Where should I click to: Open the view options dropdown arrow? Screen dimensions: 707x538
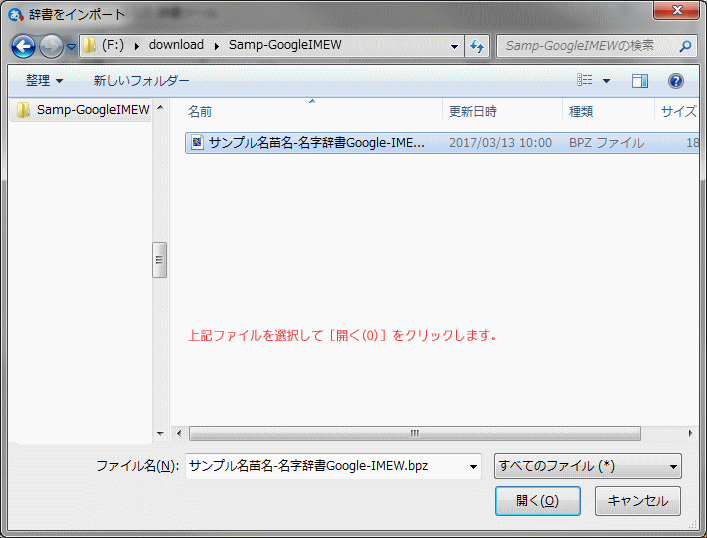(x=606, y=81)
